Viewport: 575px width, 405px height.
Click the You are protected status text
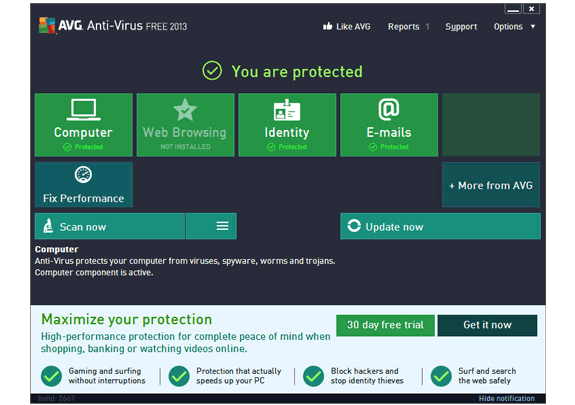click(x=297, y=72)
